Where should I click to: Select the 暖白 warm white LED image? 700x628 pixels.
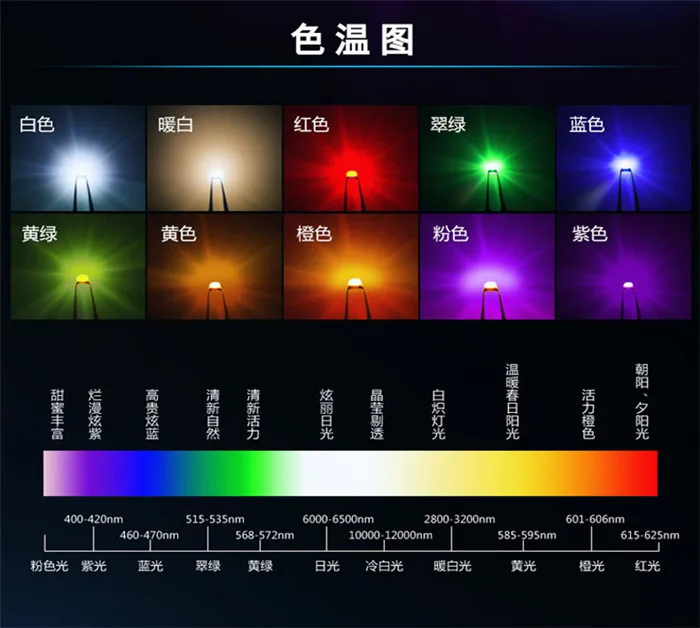click(214, 158)
